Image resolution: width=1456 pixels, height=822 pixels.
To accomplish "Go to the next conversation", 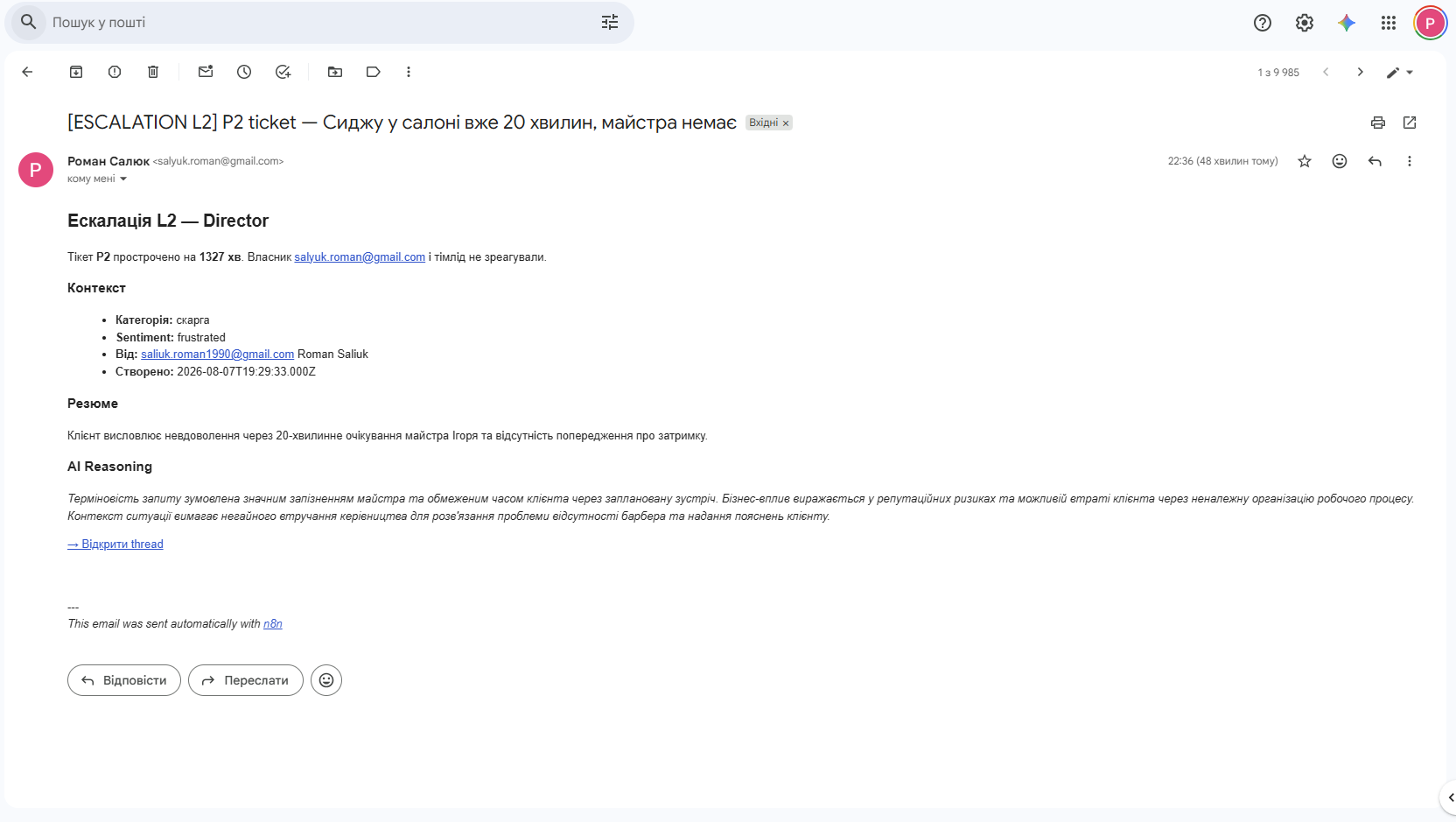I will point(1361,72).
